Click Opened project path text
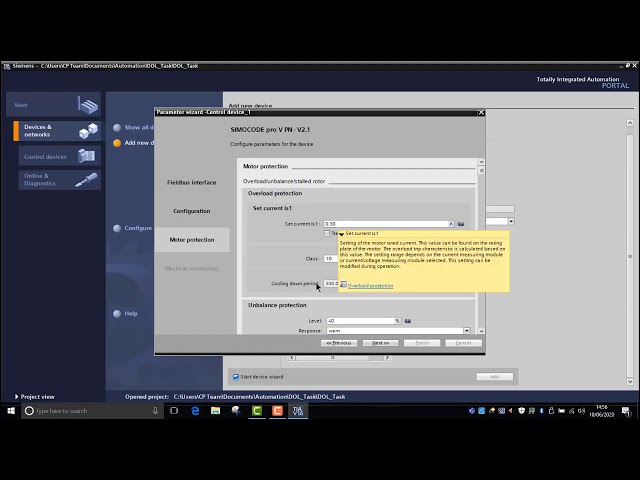This screenshot has width=640, height=480. tap(259, 397)
